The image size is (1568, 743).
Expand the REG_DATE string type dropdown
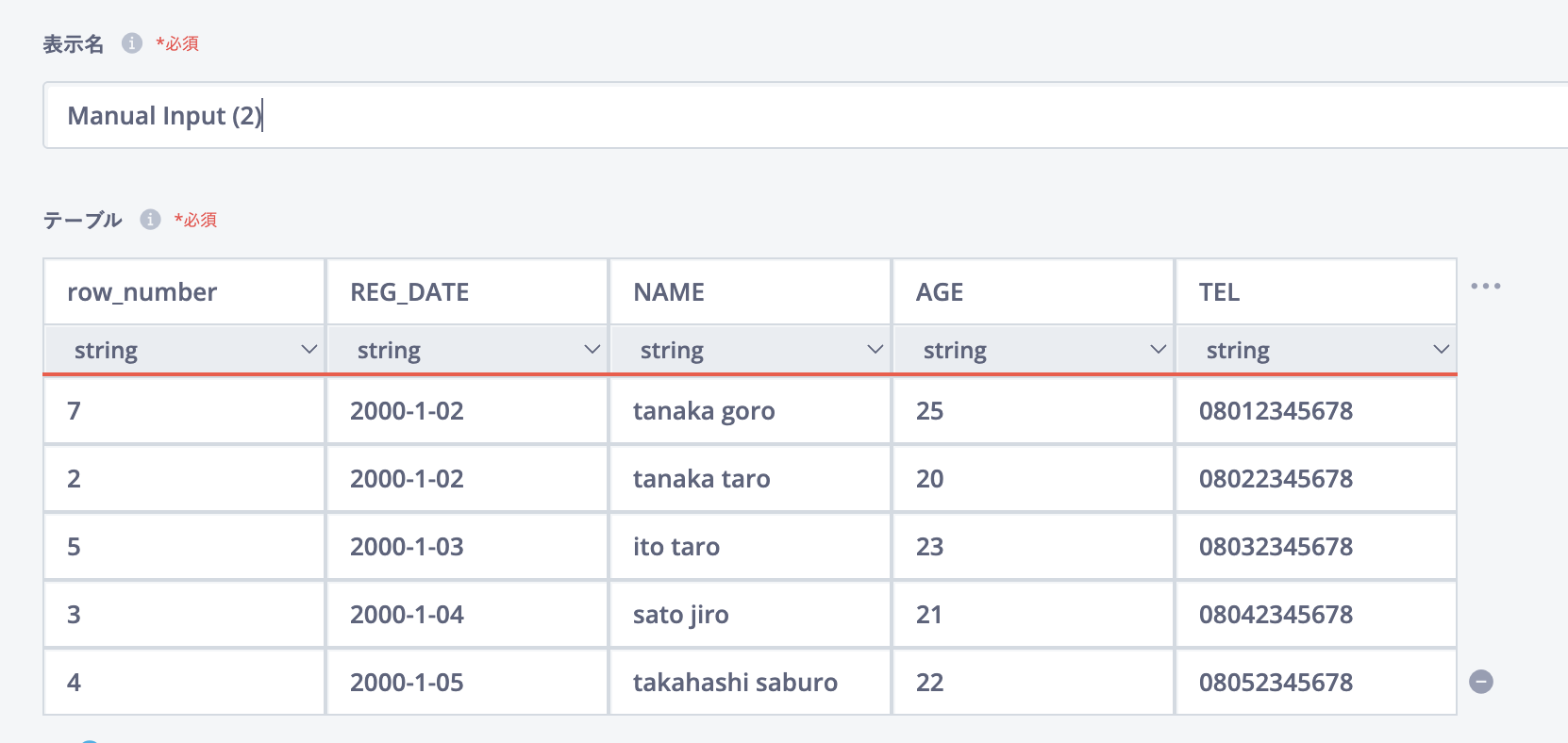click(x=468, y=351)
